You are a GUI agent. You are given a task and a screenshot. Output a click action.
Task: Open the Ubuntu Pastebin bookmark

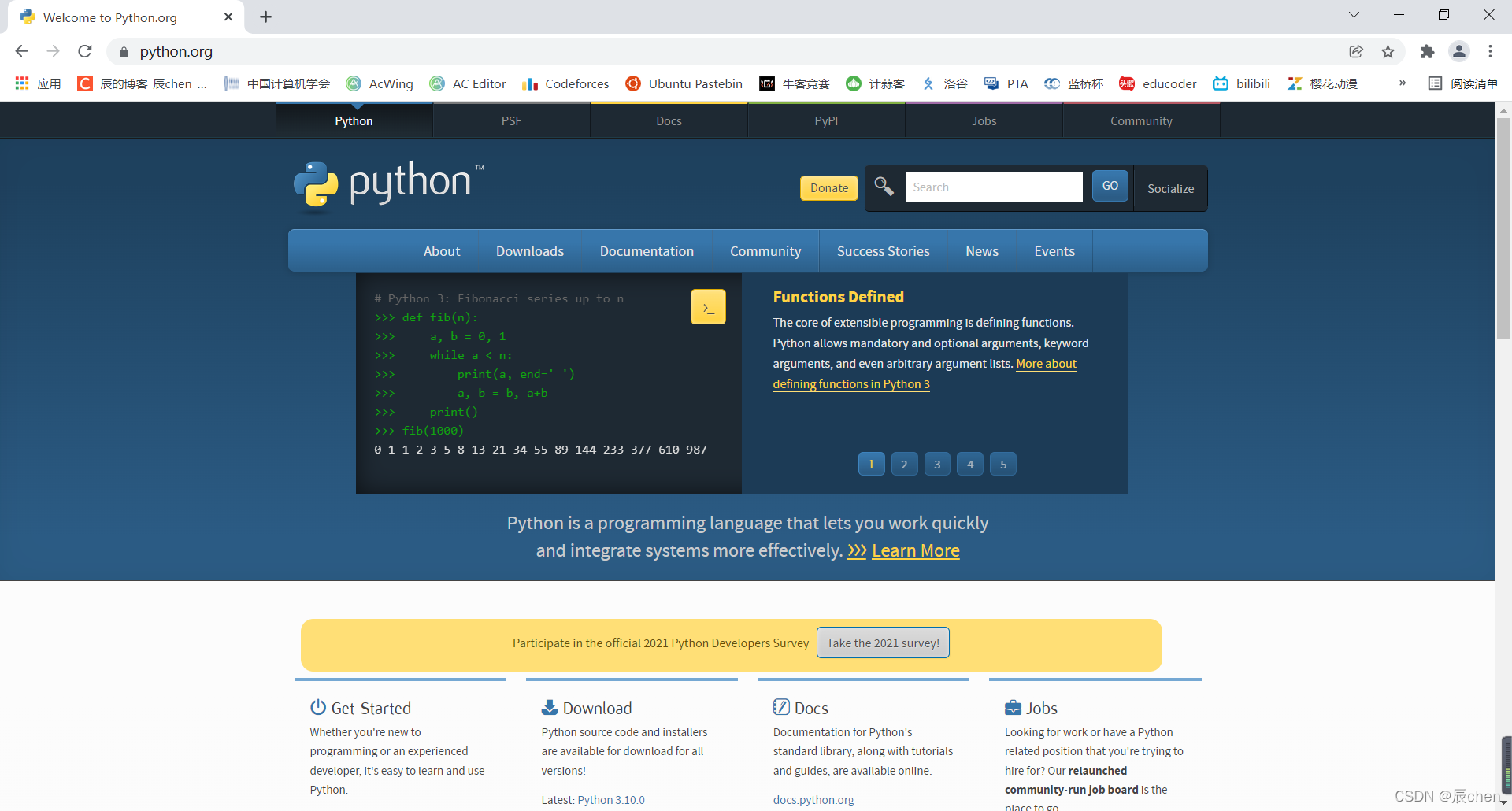[x=684, y=83]
